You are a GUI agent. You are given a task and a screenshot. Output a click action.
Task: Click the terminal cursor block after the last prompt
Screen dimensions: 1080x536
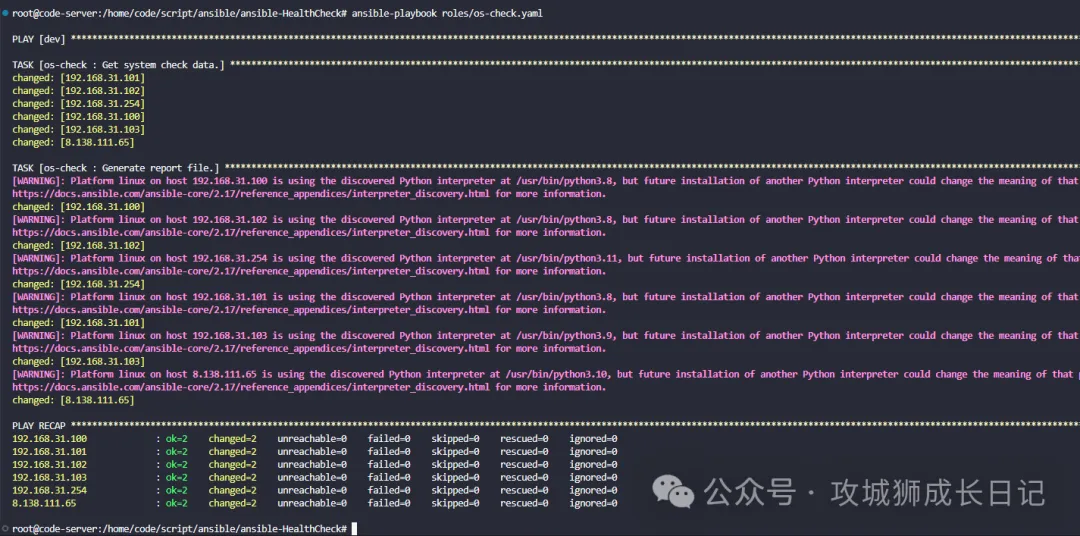pos(354,528)
